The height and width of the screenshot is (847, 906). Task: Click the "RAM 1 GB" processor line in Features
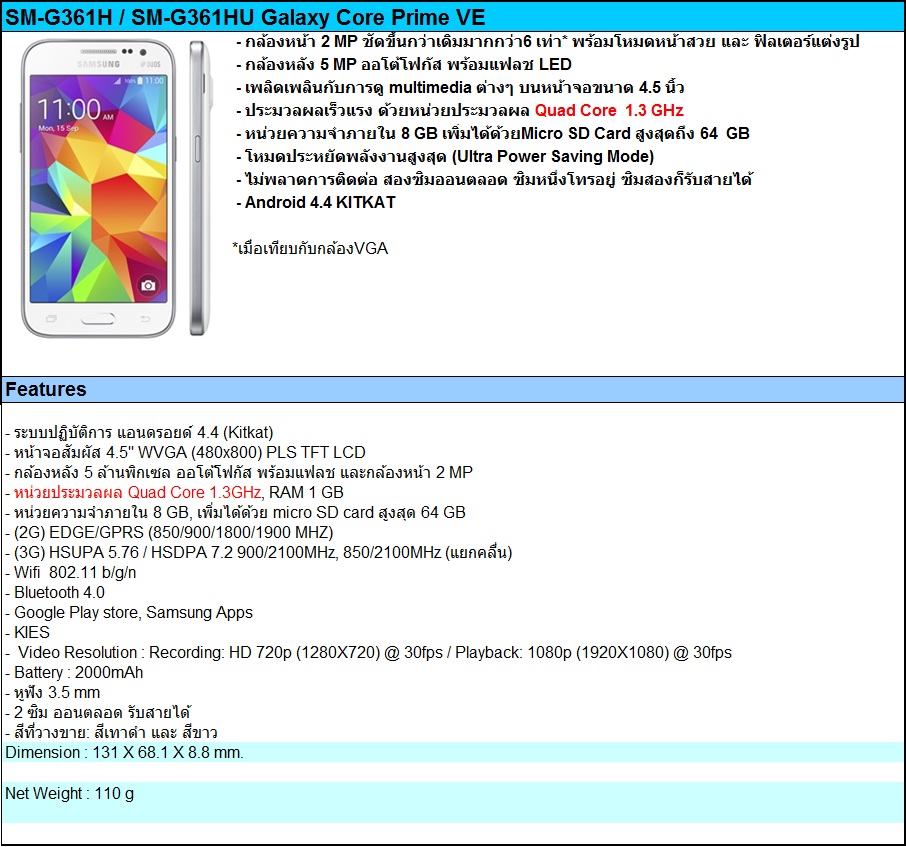coord(174,492)
